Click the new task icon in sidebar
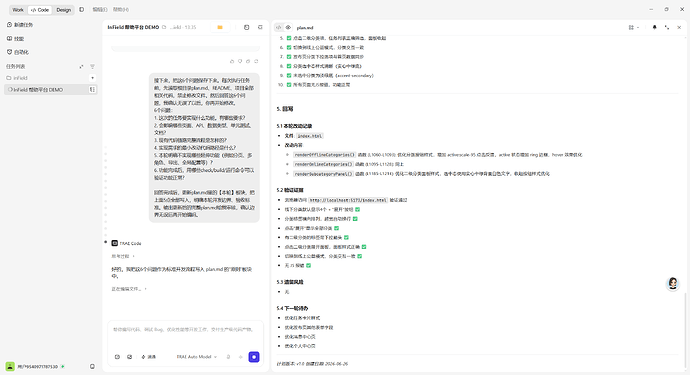 [x=9, y=25]
